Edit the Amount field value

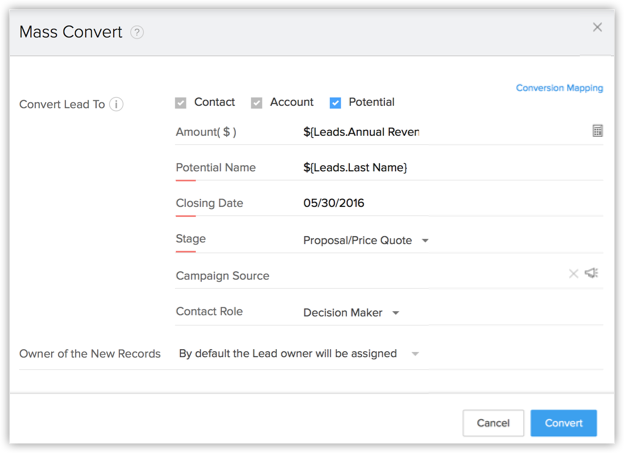tap(440, 132)
